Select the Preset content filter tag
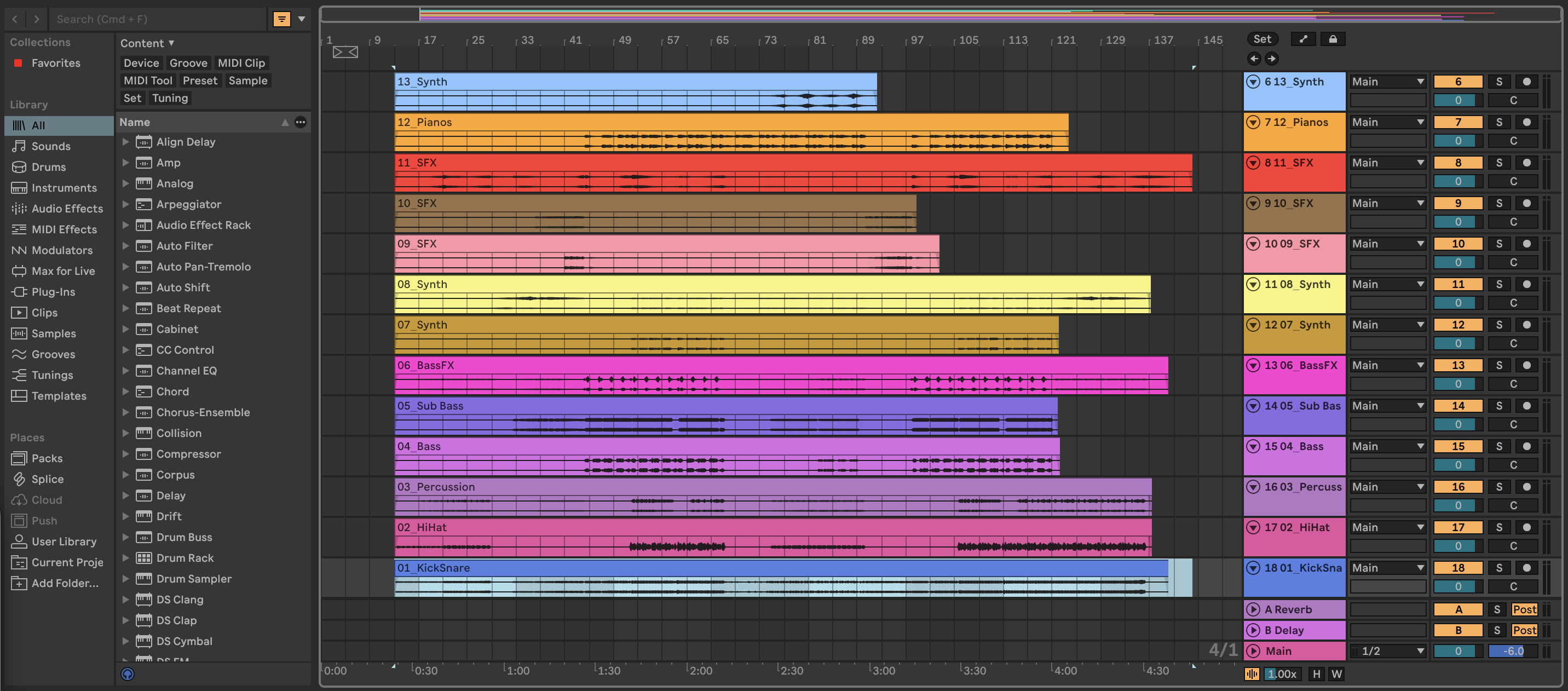The image size is (1568, 691). (x=200, y=80)
